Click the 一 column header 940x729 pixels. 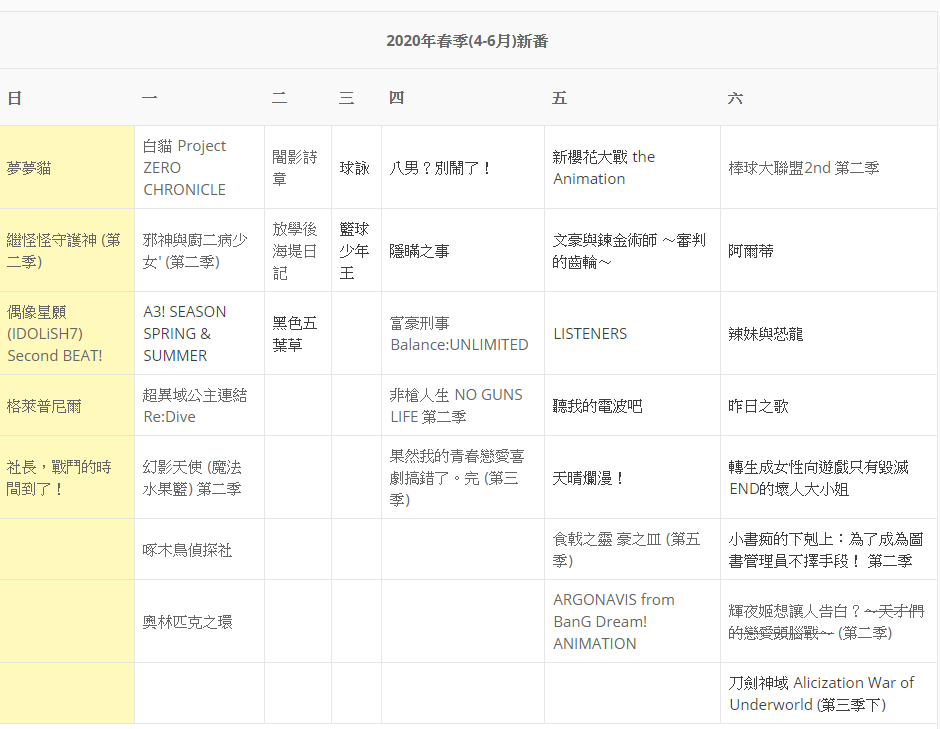click(150, 98)
